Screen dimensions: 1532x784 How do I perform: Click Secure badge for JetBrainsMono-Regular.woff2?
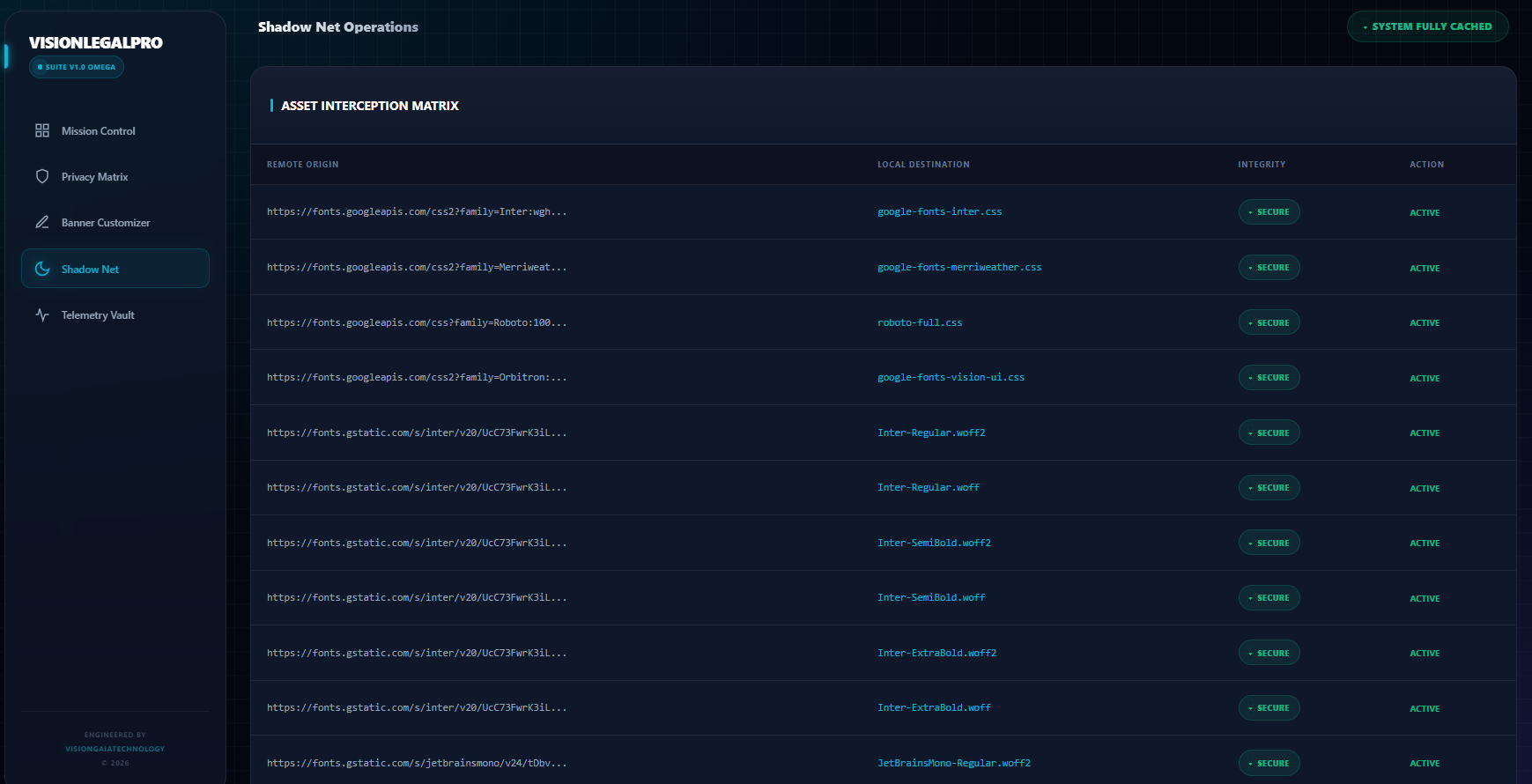[x=1269, y=763]
